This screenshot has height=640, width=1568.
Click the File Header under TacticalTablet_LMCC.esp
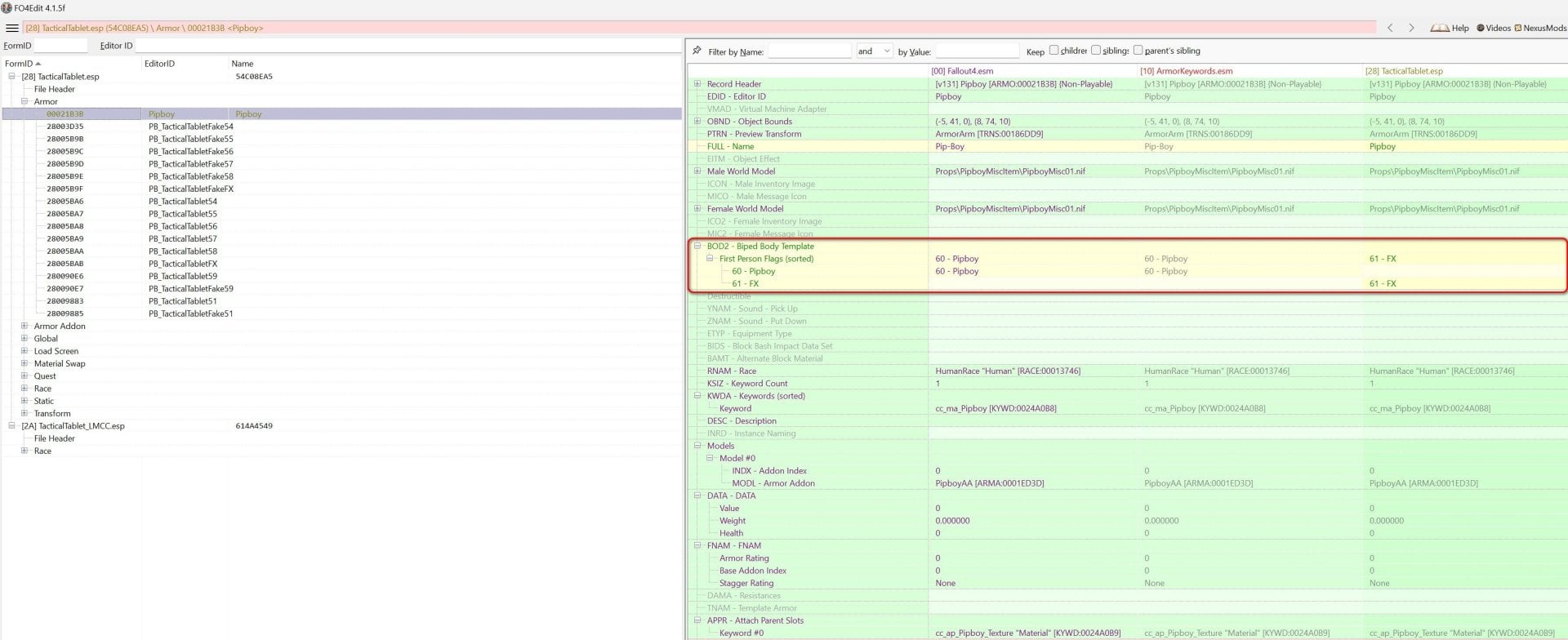(x=55, y=438)
